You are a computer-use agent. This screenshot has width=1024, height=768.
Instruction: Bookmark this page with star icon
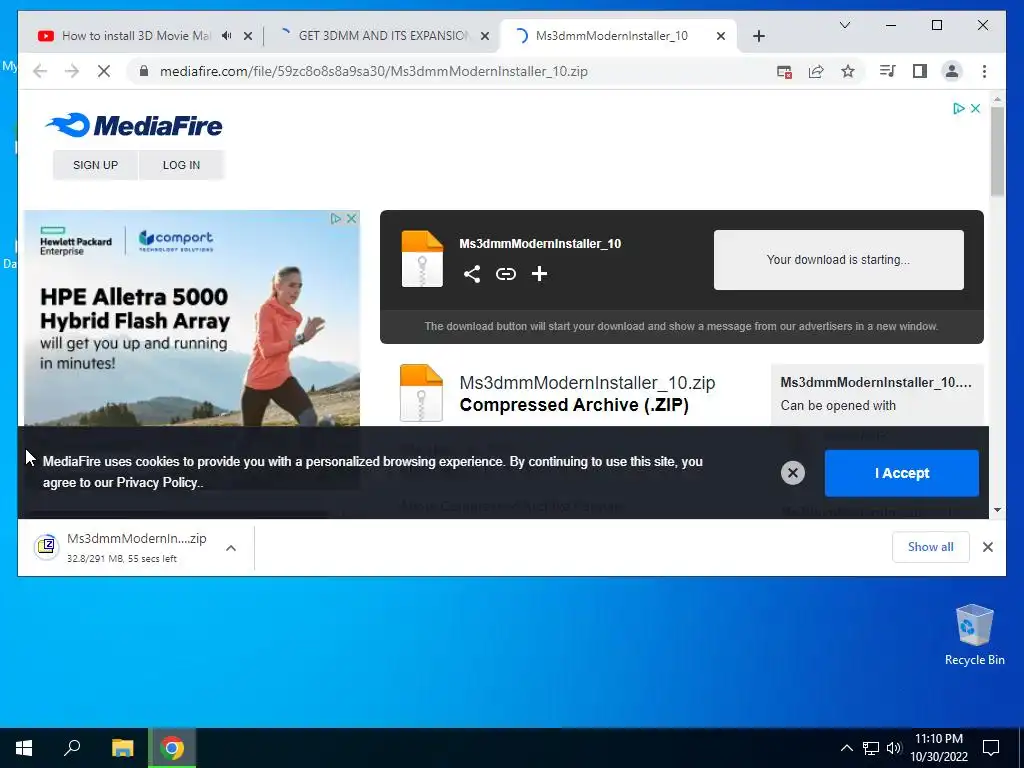coord(848,71)
